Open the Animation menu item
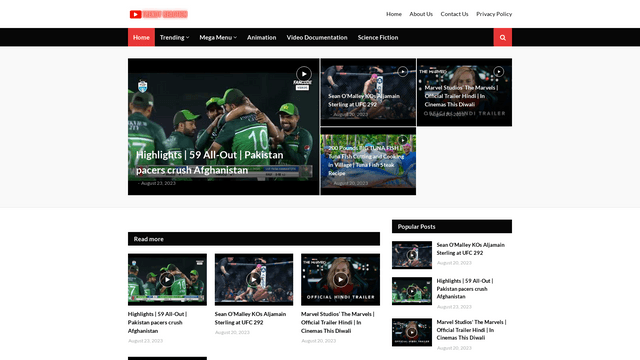 click(x=262, y=38)
